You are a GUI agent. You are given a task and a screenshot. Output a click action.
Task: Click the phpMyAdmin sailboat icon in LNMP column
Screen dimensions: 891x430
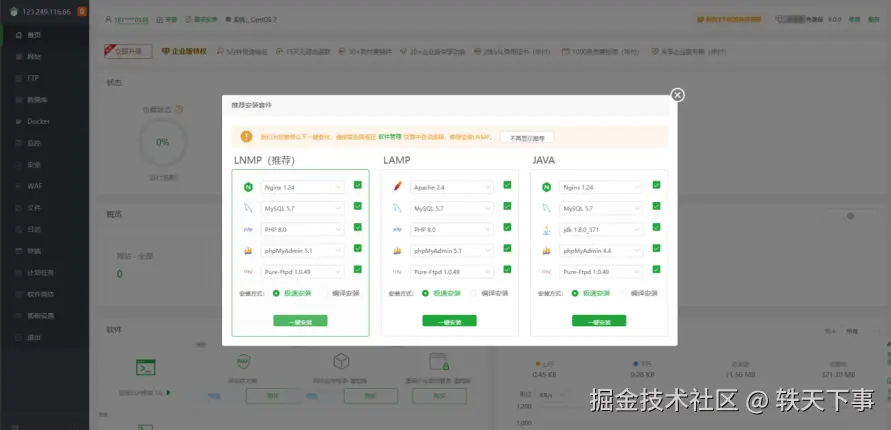[x=248, y=251]
